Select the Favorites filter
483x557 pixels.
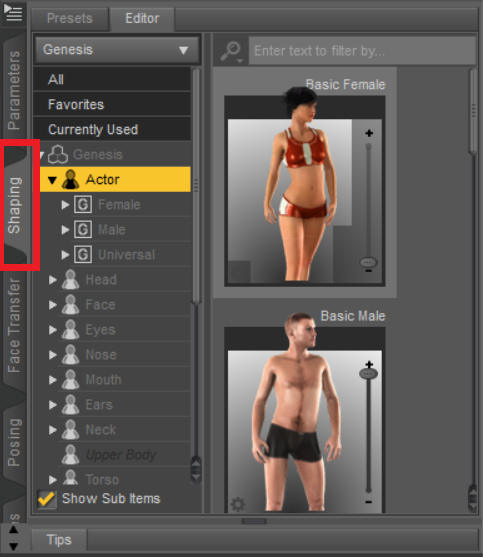[x=112, y=104]
